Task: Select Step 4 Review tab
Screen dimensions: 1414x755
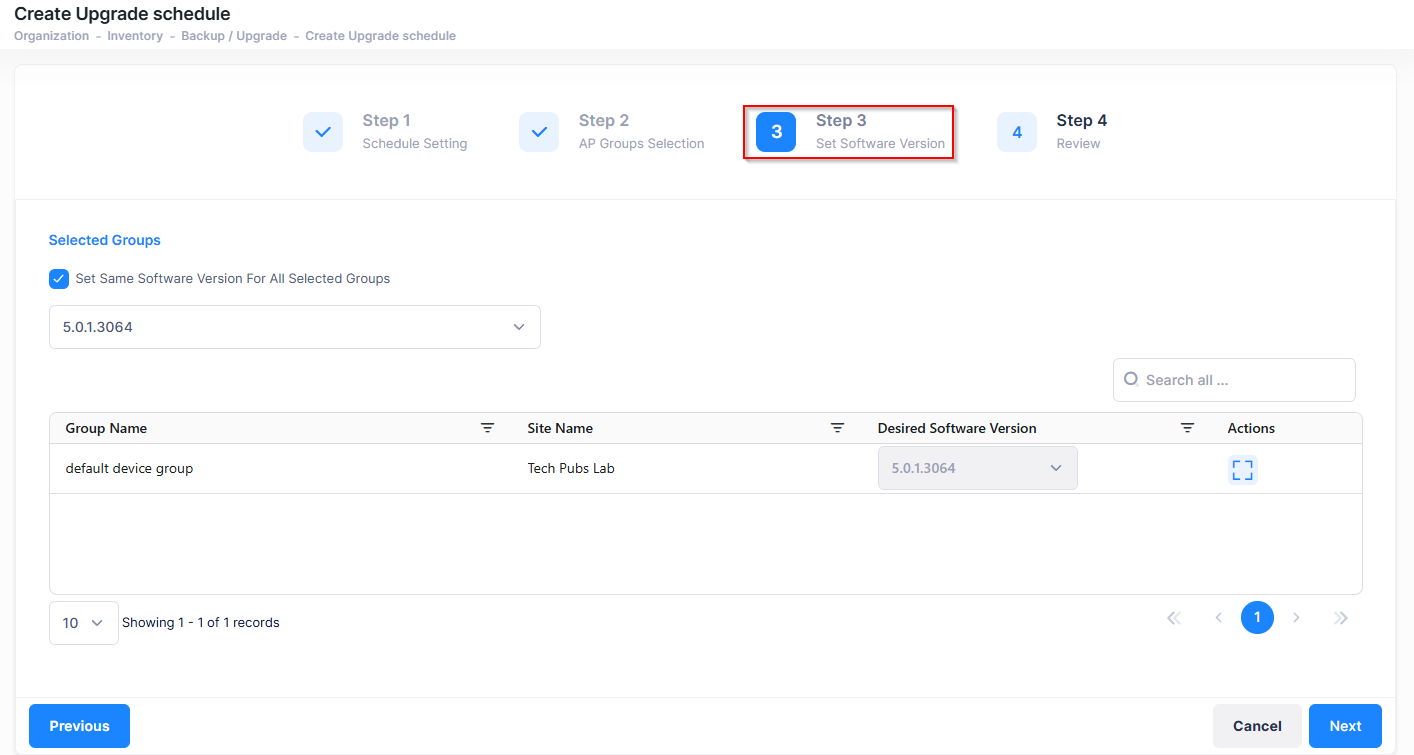Action: (x=1053, y=132)
